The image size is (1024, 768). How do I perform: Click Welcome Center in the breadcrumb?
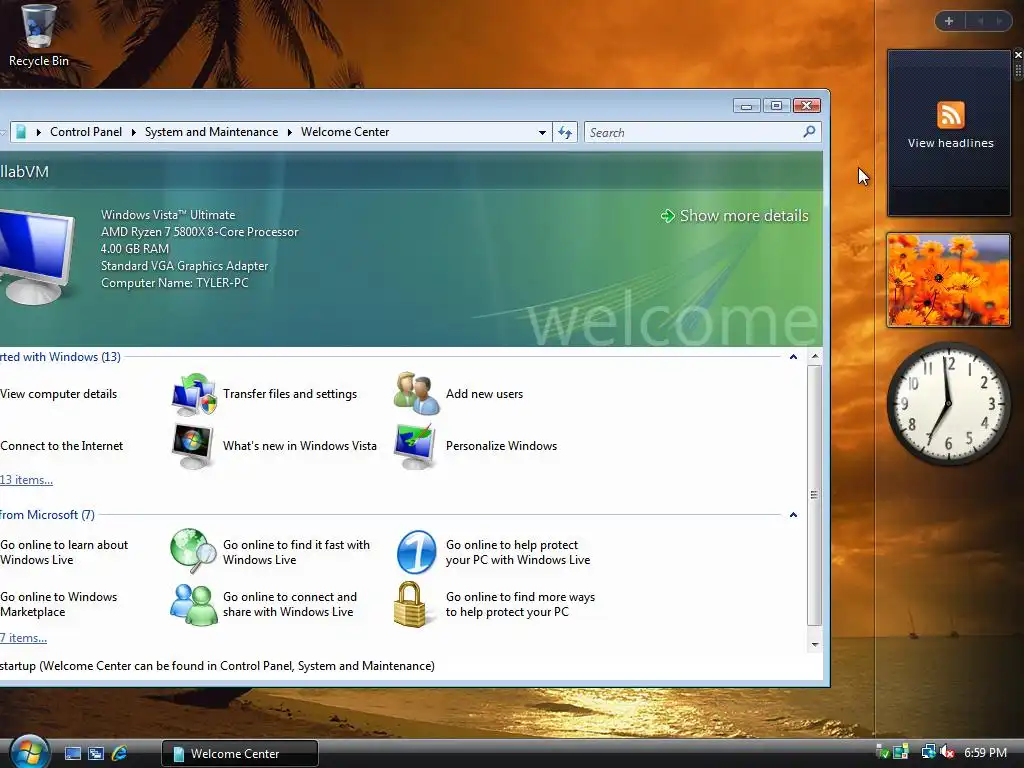coord(345,132)
